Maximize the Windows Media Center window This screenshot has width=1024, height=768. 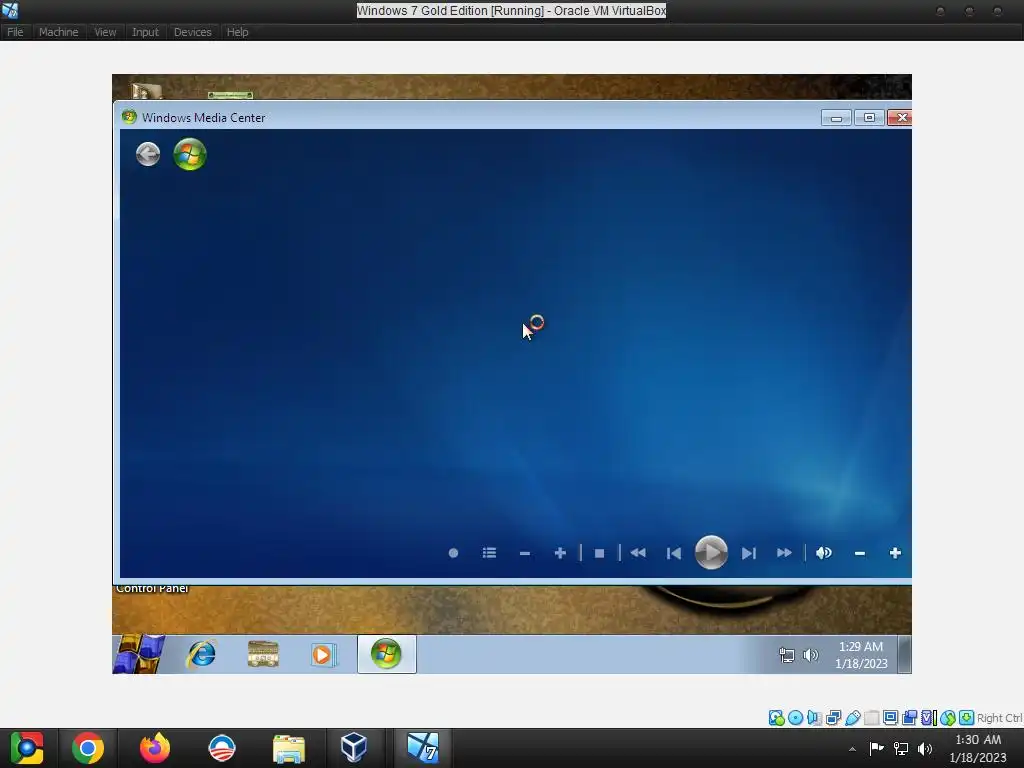[869, 118]
